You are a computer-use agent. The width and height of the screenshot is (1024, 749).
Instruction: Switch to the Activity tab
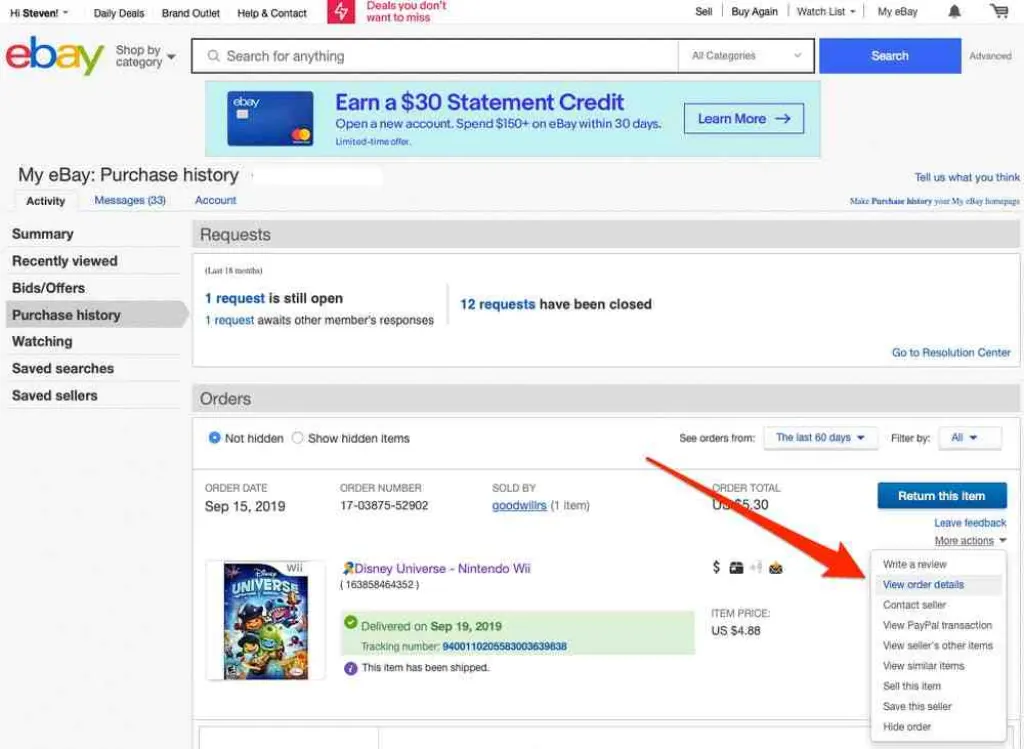click(45, 201)
